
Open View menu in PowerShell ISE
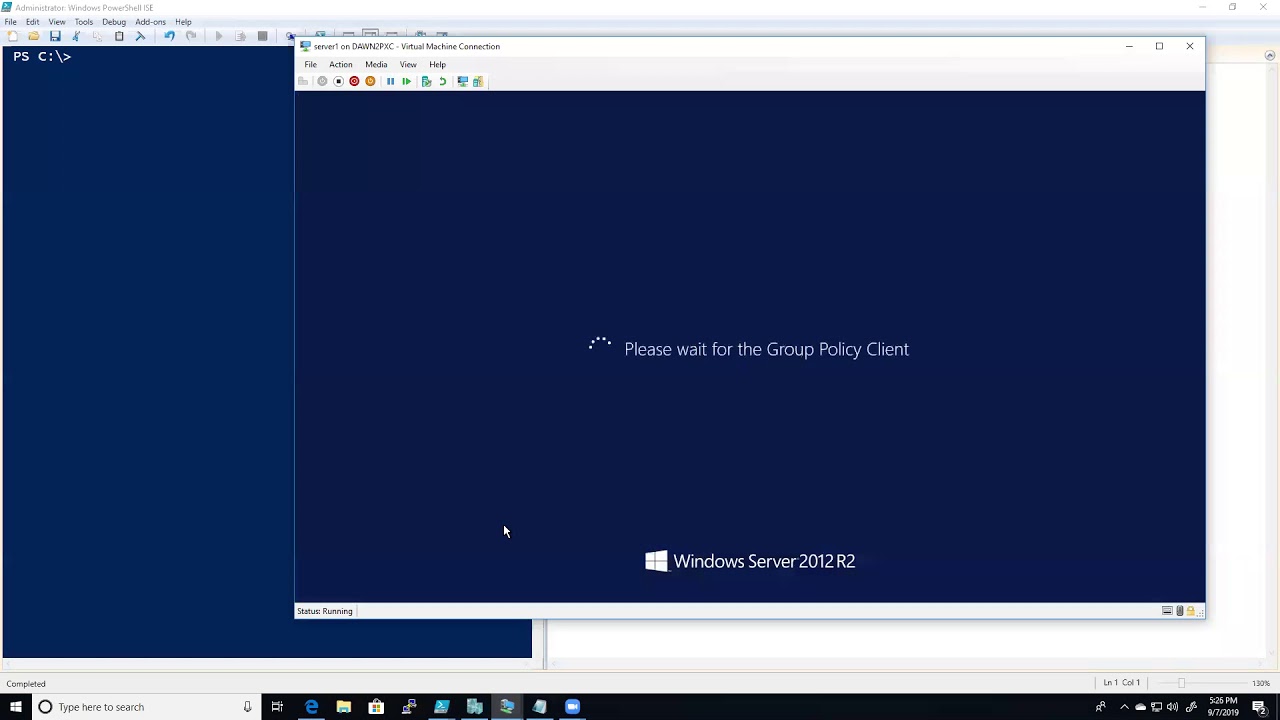point(57,22)
